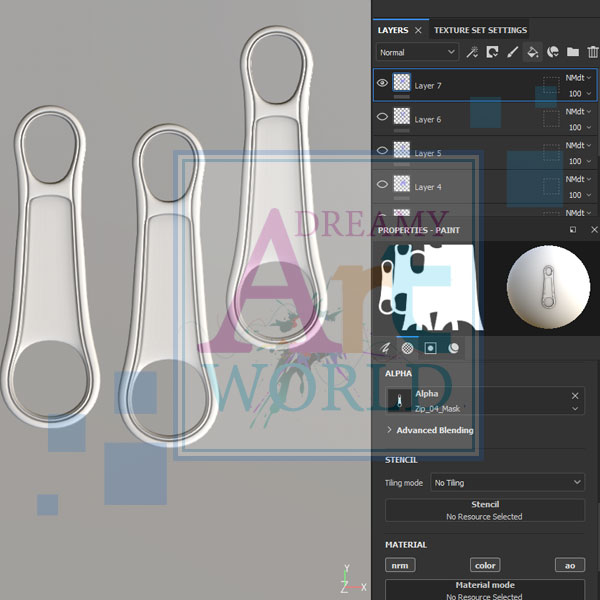
Task: Click the Zip_04_Mask alpha thumbnail
Action: (399, 401)
